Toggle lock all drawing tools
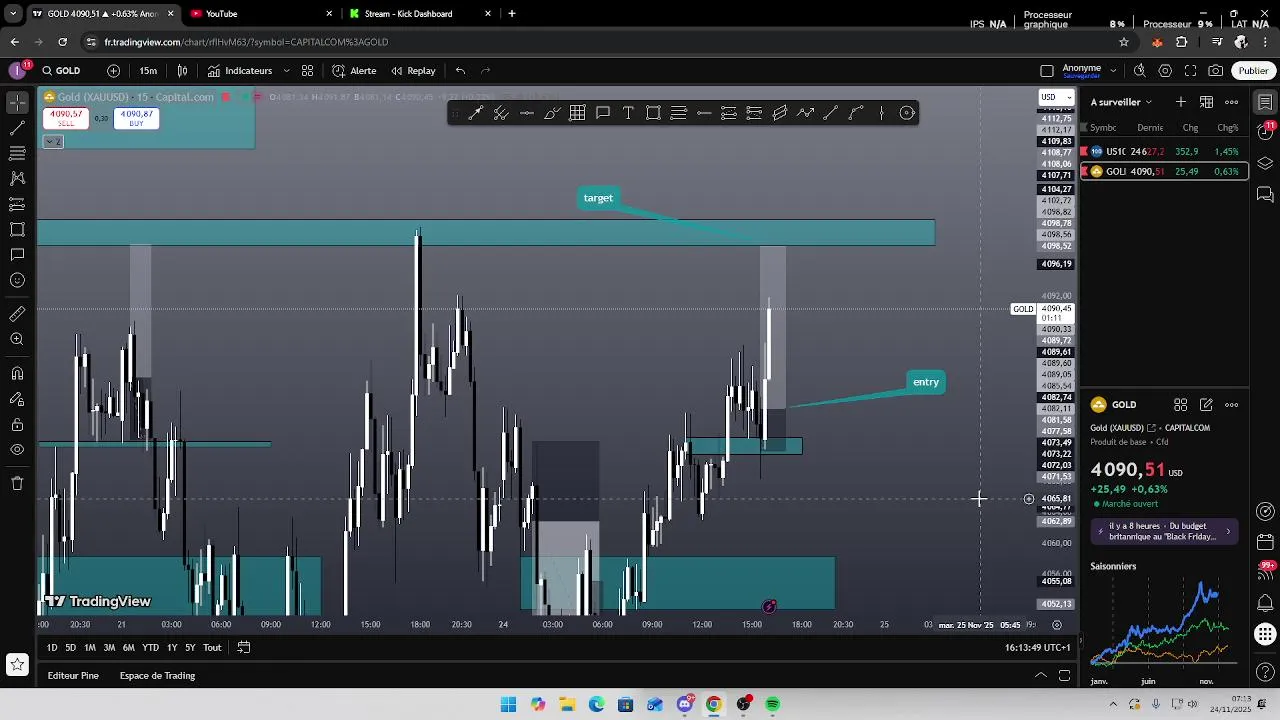 [x=17, y=425]
